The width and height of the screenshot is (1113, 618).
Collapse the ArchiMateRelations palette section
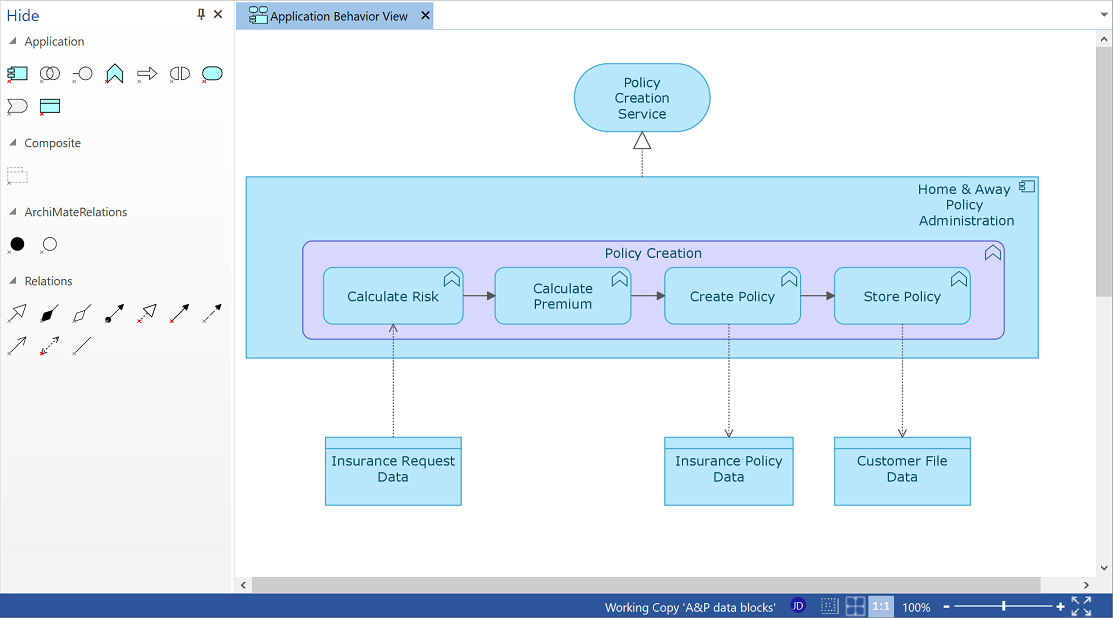click(13, 212)
